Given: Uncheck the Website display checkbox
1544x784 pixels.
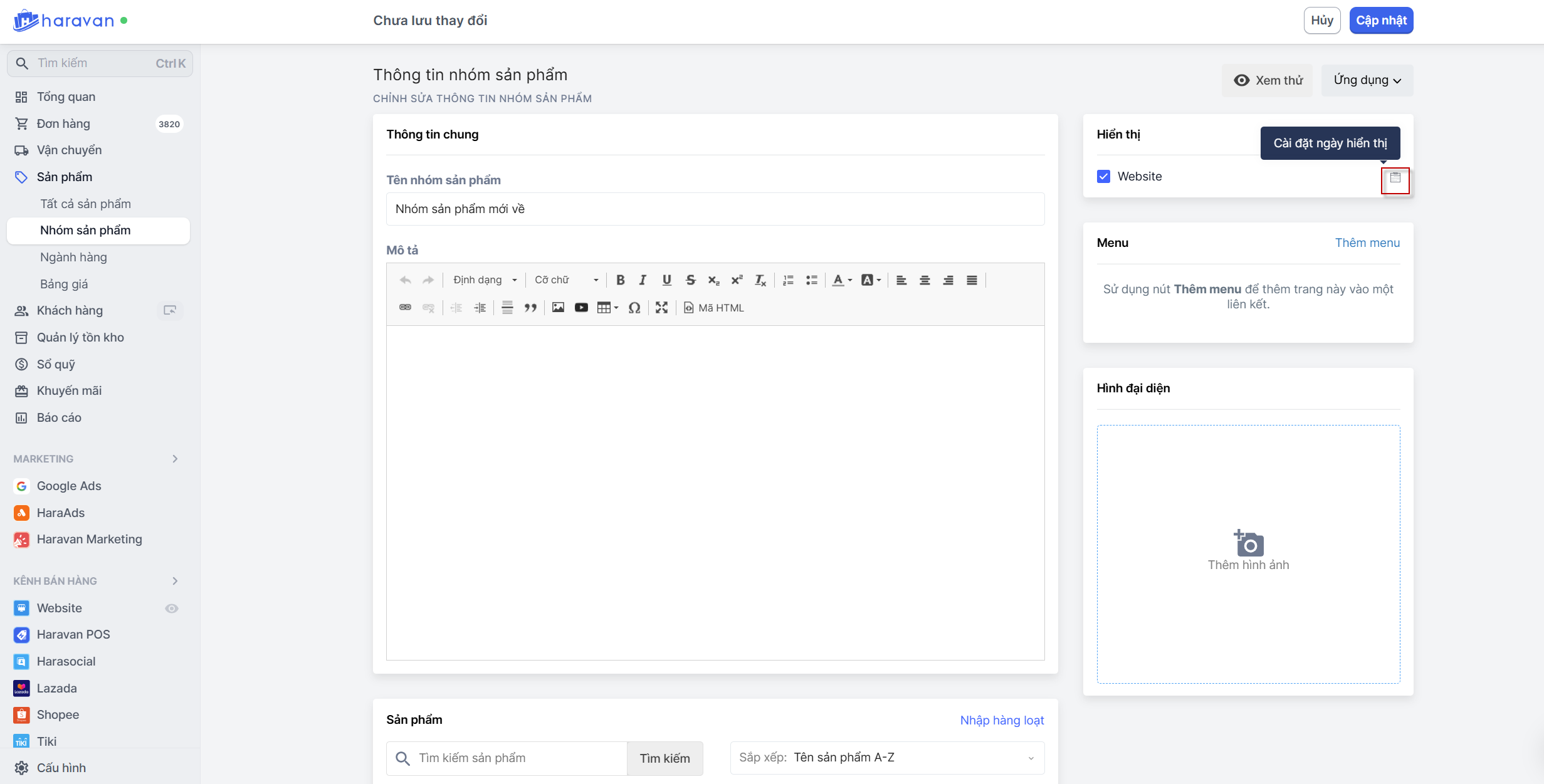Looking at the screenshot, I should point(1104,177).
